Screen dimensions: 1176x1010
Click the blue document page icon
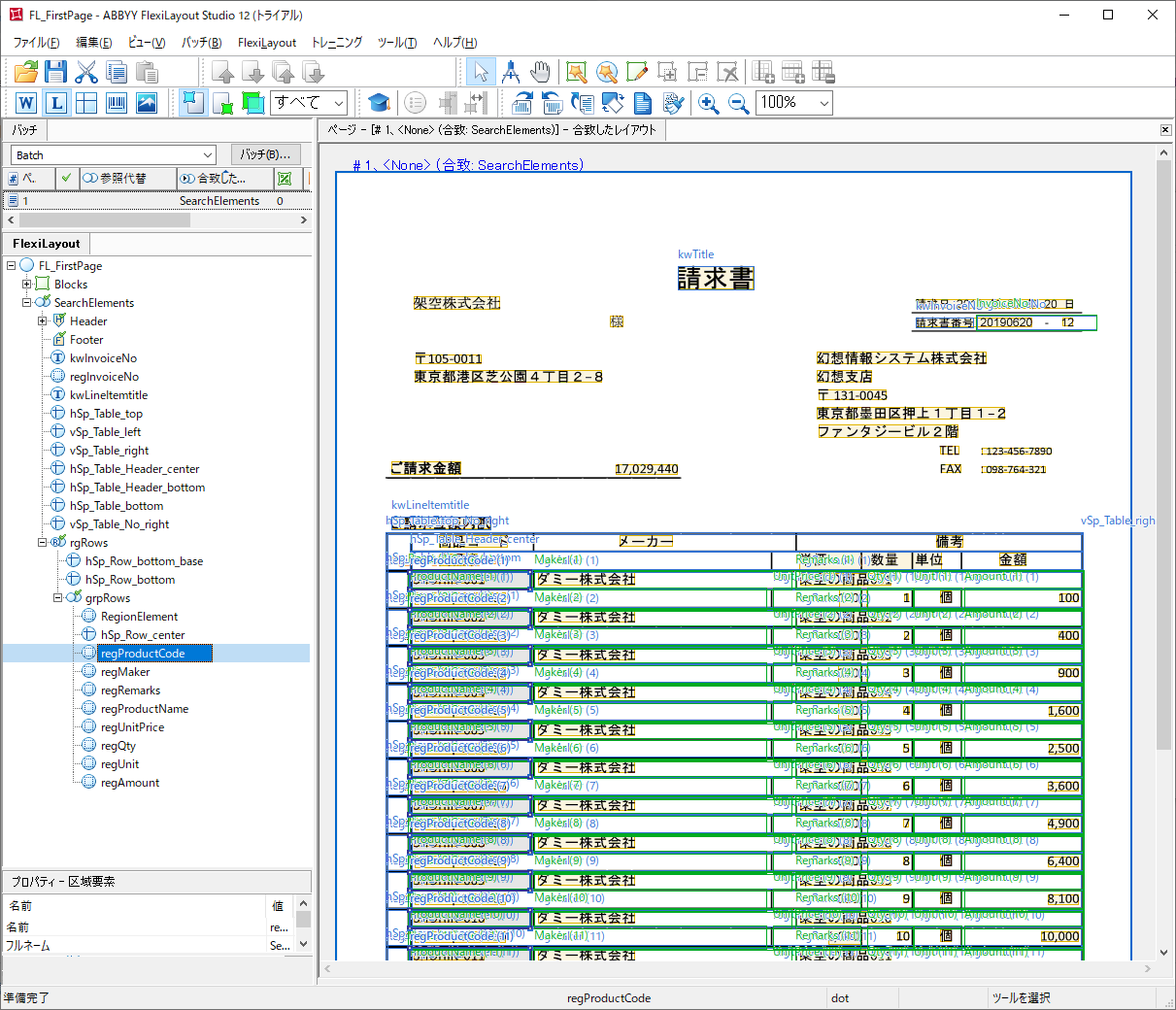pos(643,103)
